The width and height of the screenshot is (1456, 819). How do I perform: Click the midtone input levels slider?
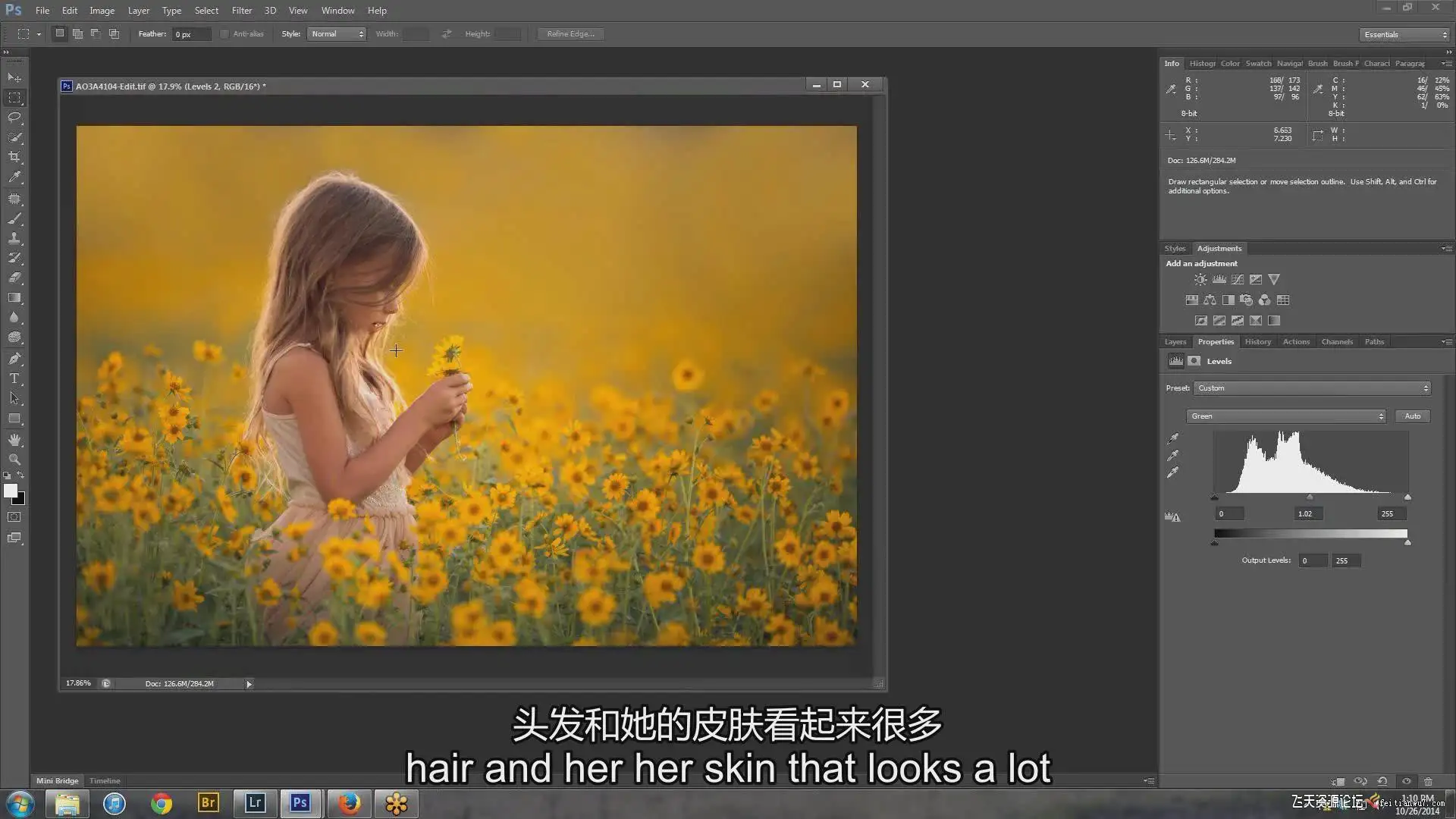[x=1310, y=497]
